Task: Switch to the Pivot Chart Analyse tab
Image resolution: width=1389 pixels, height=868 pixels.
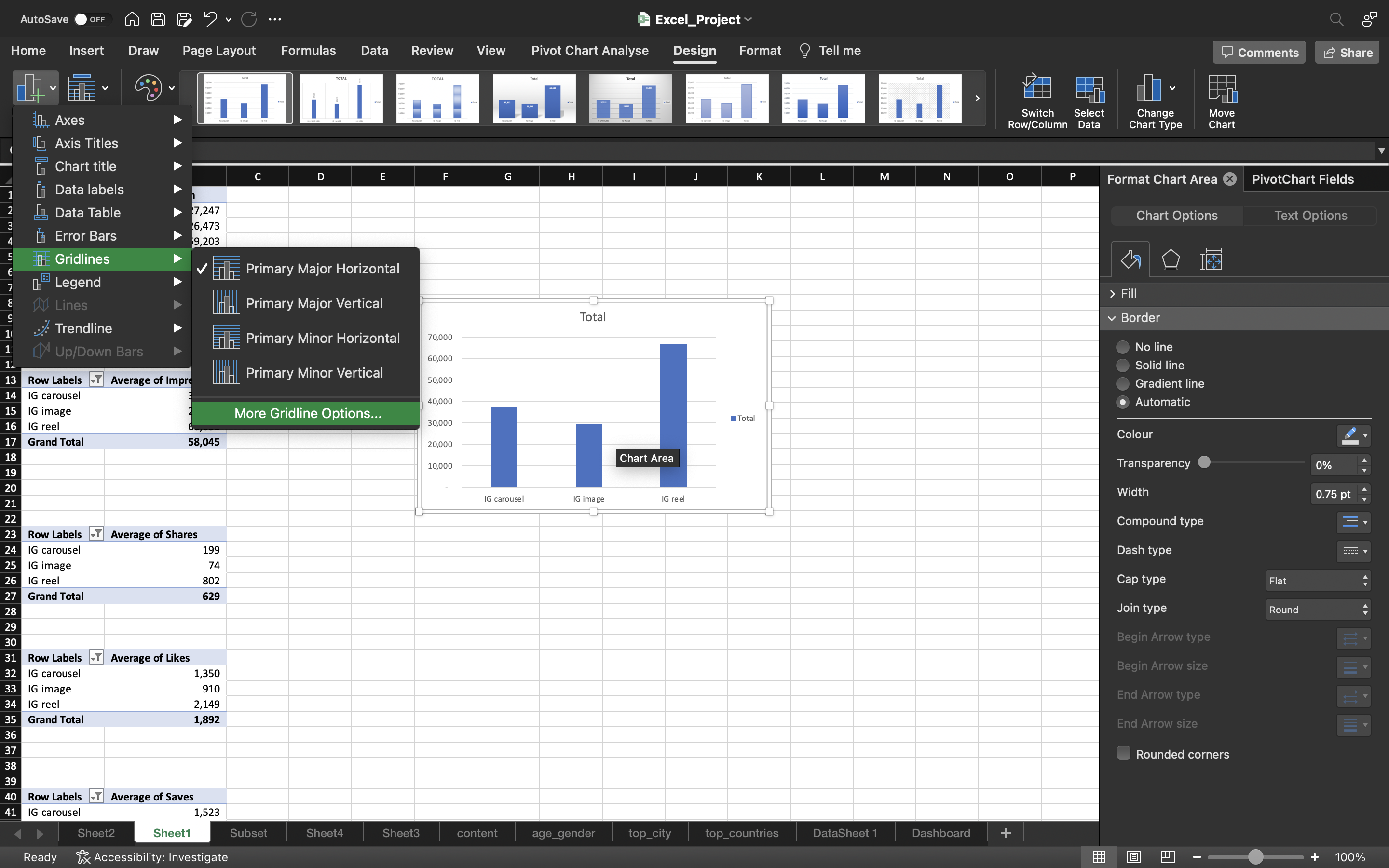Action: [x=589, y=51]
